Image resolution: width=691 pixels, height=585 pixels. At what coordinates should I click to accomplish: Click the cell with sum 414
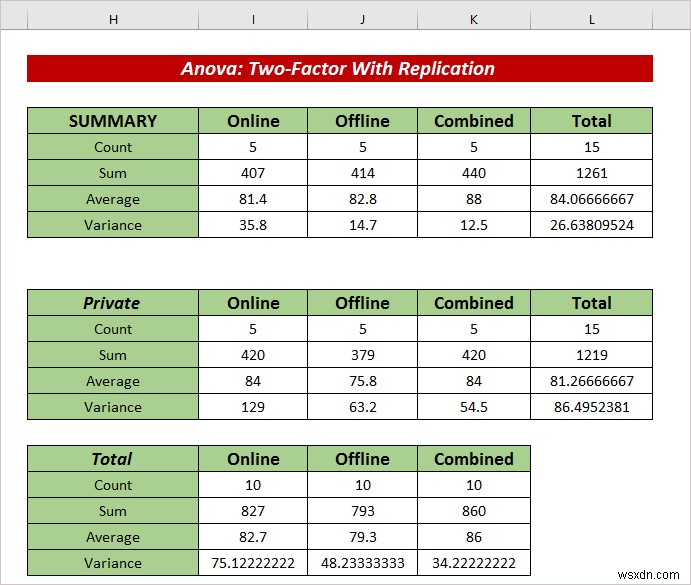pos(362,173)
